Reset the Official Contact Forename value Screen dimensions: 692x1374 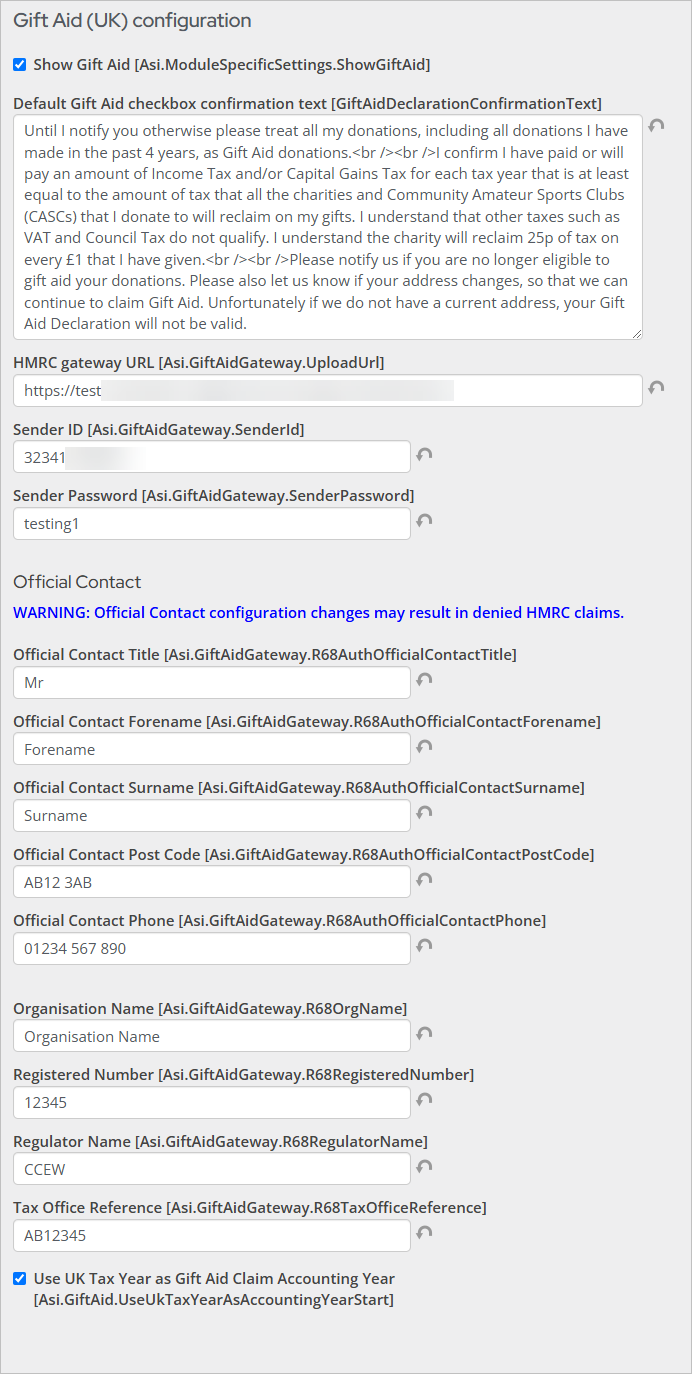point(424,746)
